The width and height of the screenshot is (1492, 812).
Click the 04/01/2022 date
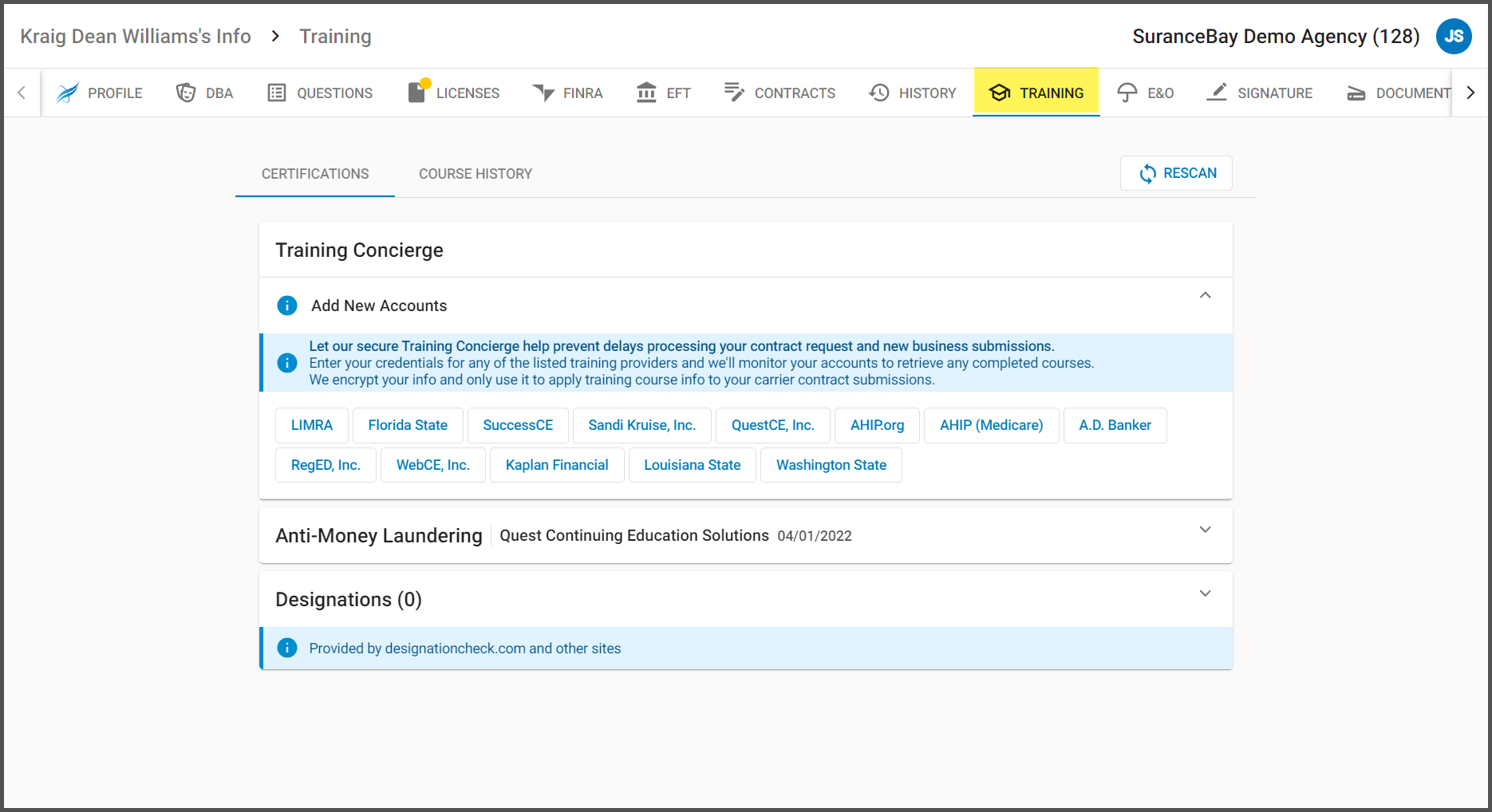pyautogui.click(x=815, y=536)
